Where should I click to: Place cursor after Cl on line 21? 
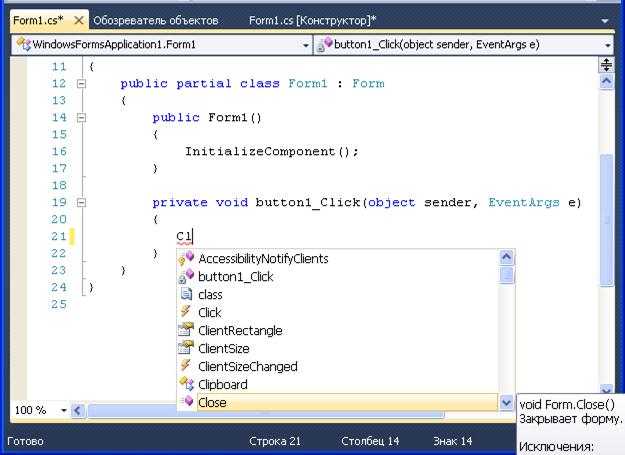tap(193, 237)
